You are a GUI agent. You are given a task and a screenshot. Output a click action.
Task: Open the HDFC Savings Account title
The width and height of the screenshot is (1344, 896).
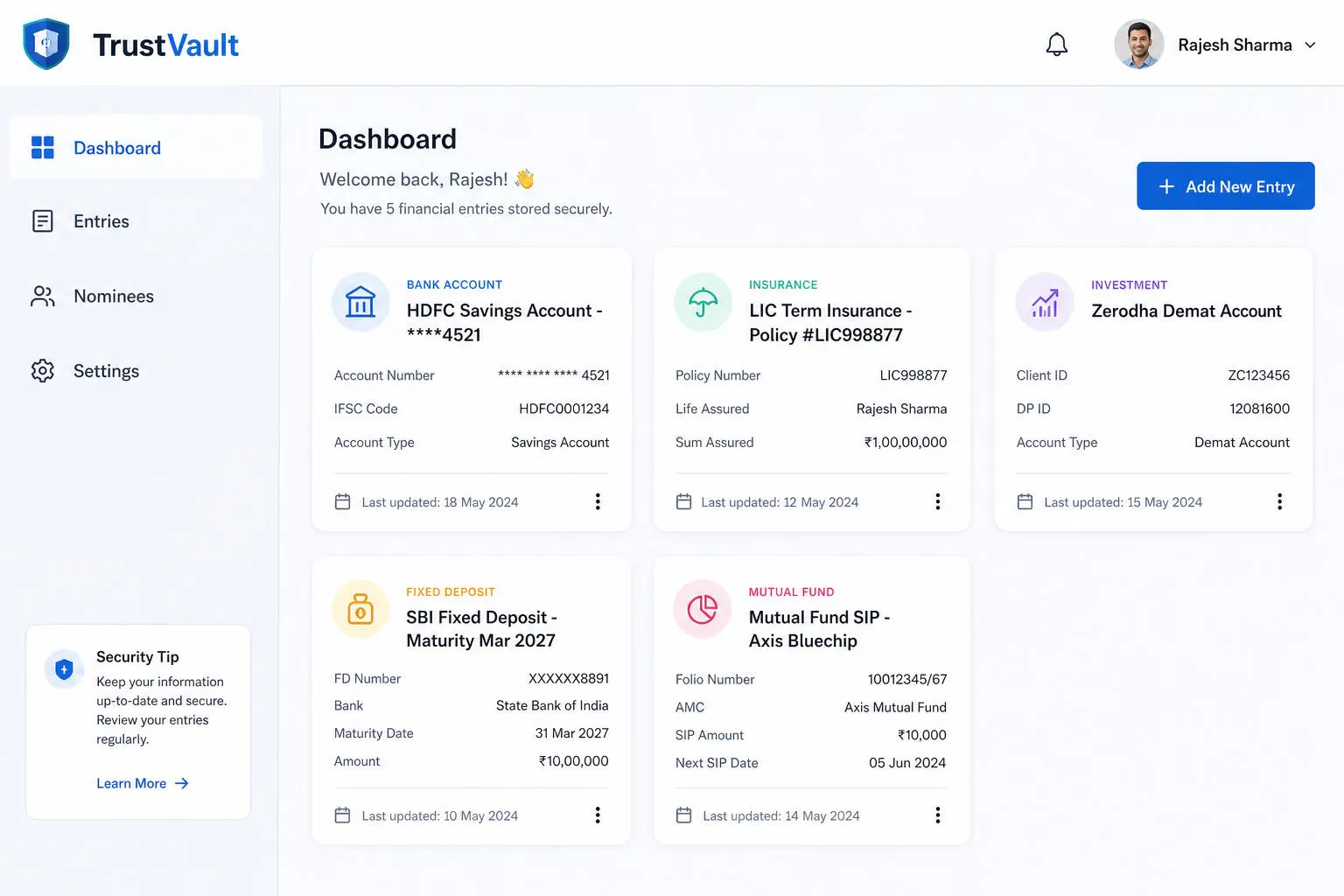click(x=504, y=322)
